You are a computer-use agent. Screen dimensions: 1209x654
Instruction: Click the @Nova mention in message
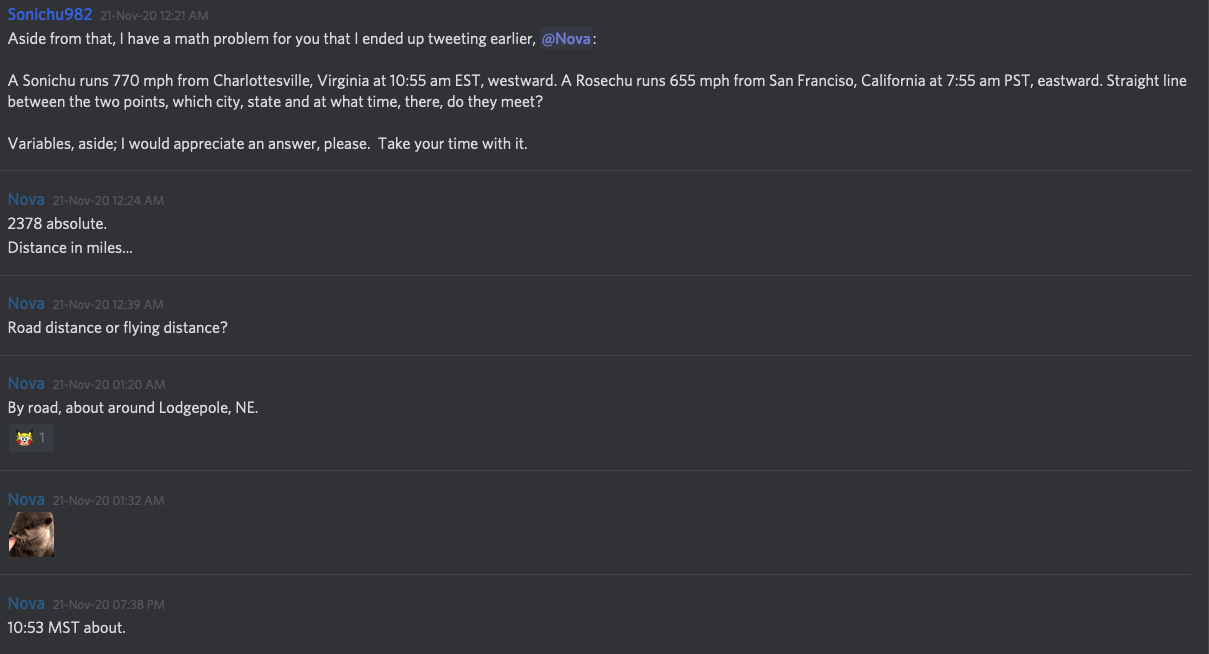click(566, 39)
